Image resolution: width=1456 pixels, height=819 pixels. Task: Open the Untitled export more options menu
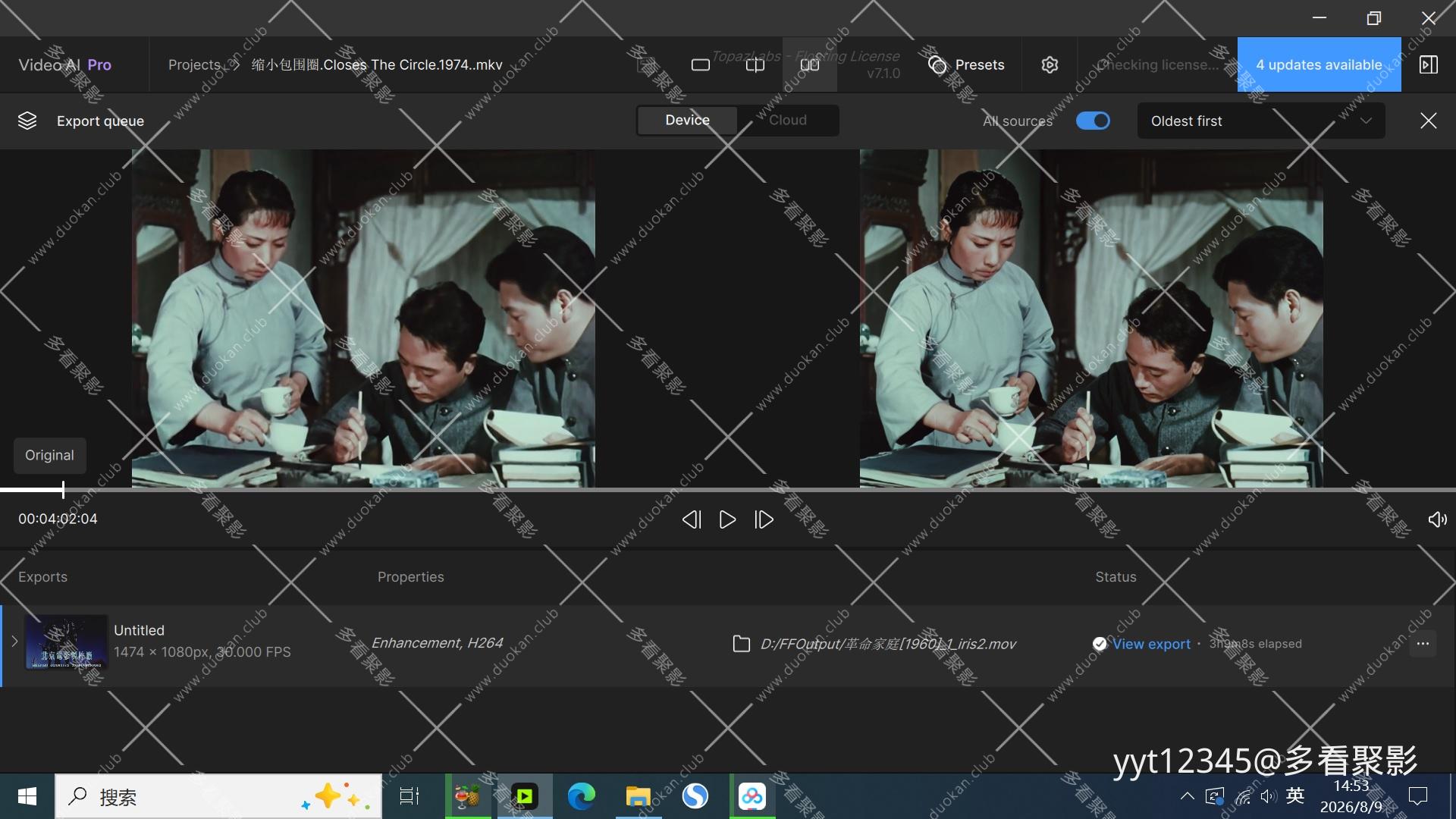coord(1423,644)
